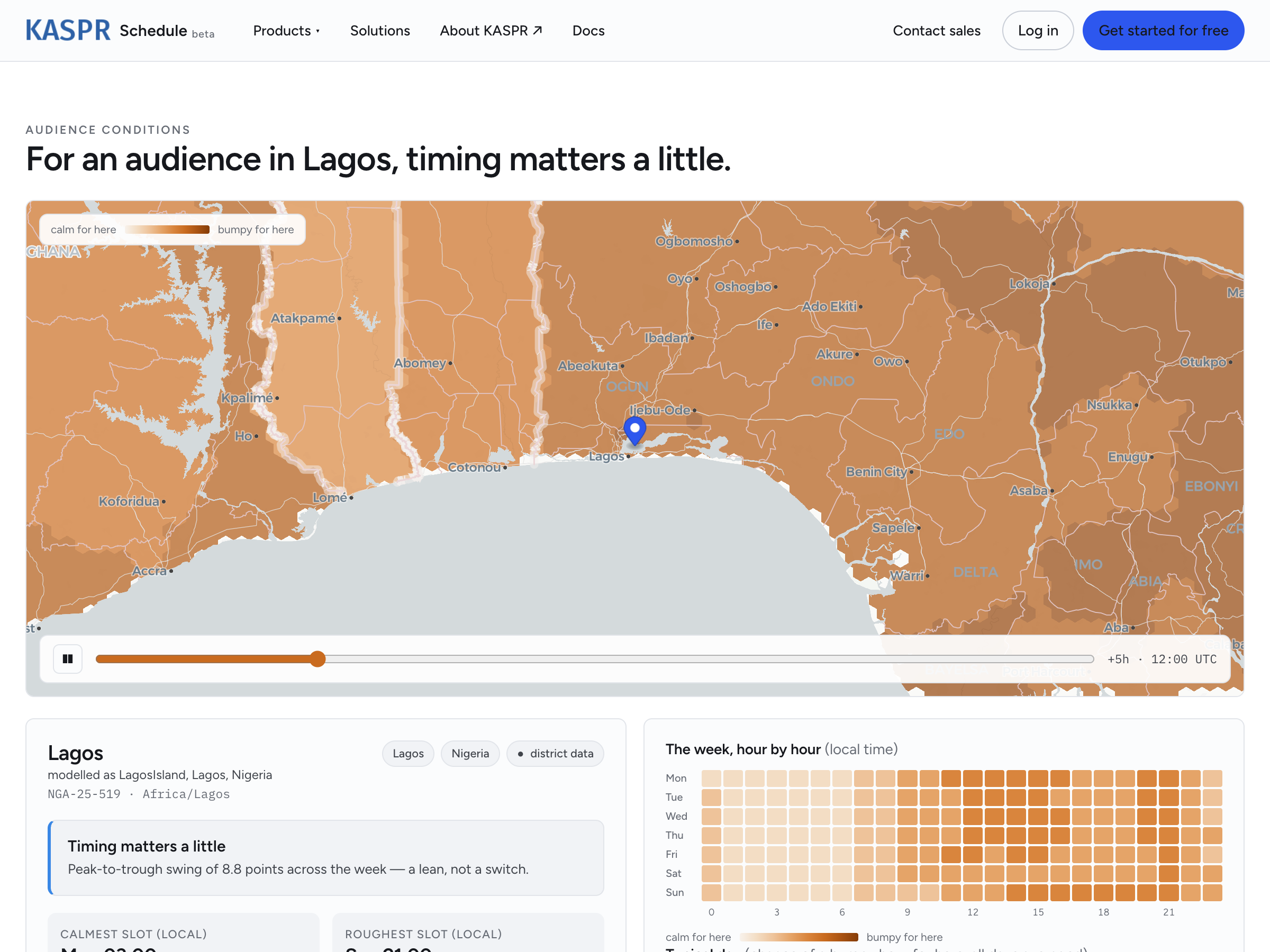Click Get started for free button
The image size is (1270, 952).
1163,31
